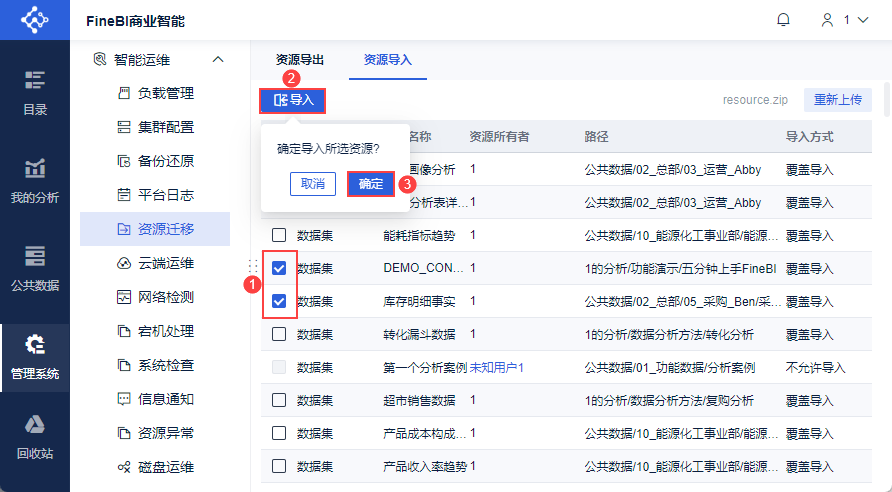
Task: Select 管理系统 in the sidebar
Action: point(35,356)
